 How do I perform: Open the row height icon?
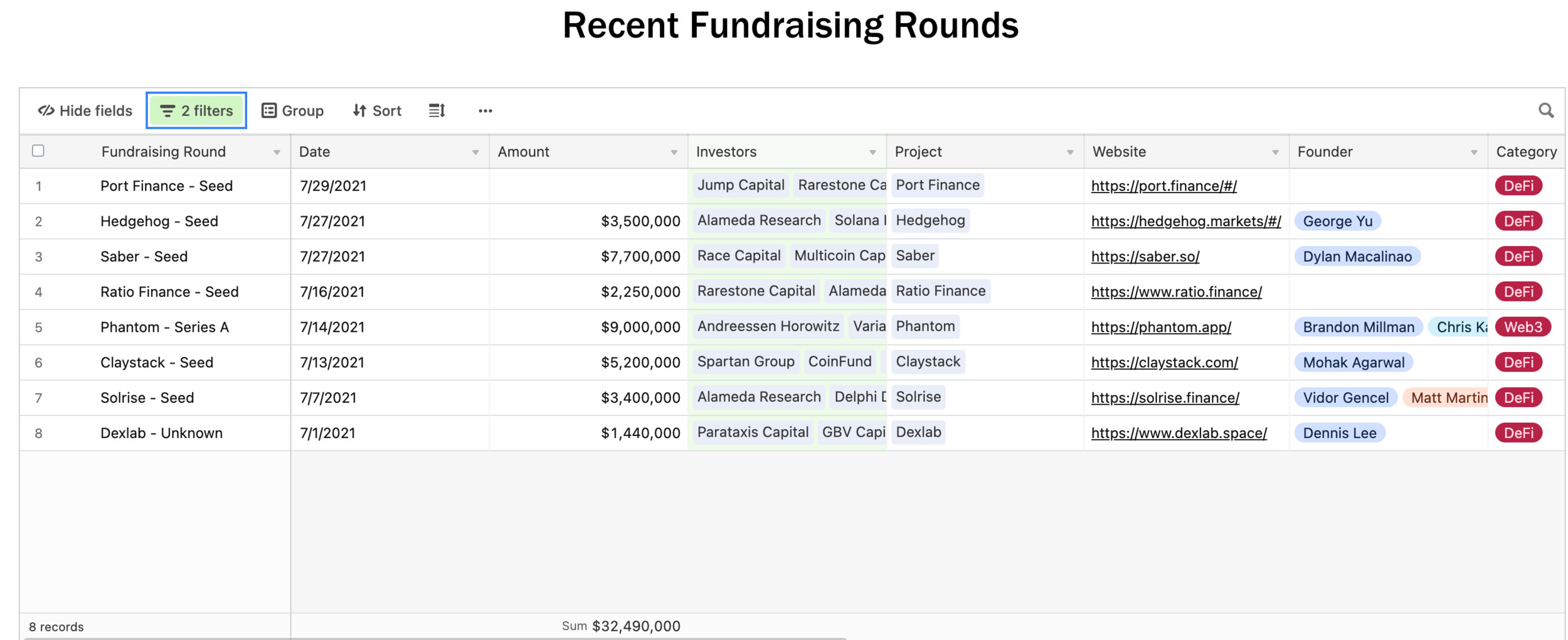[x=437, y=111]
